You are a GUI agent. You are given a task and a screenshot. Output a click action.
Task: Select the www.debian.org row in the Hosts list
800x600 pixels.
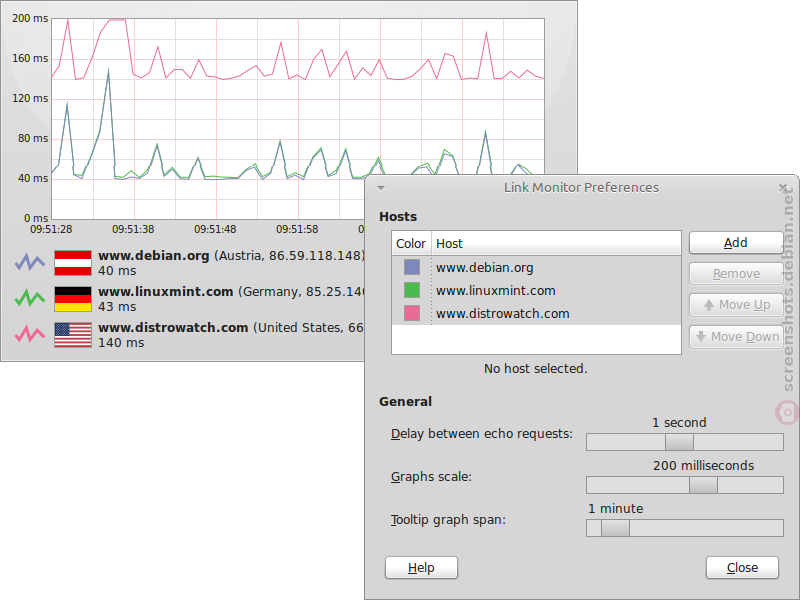(536, 267)
